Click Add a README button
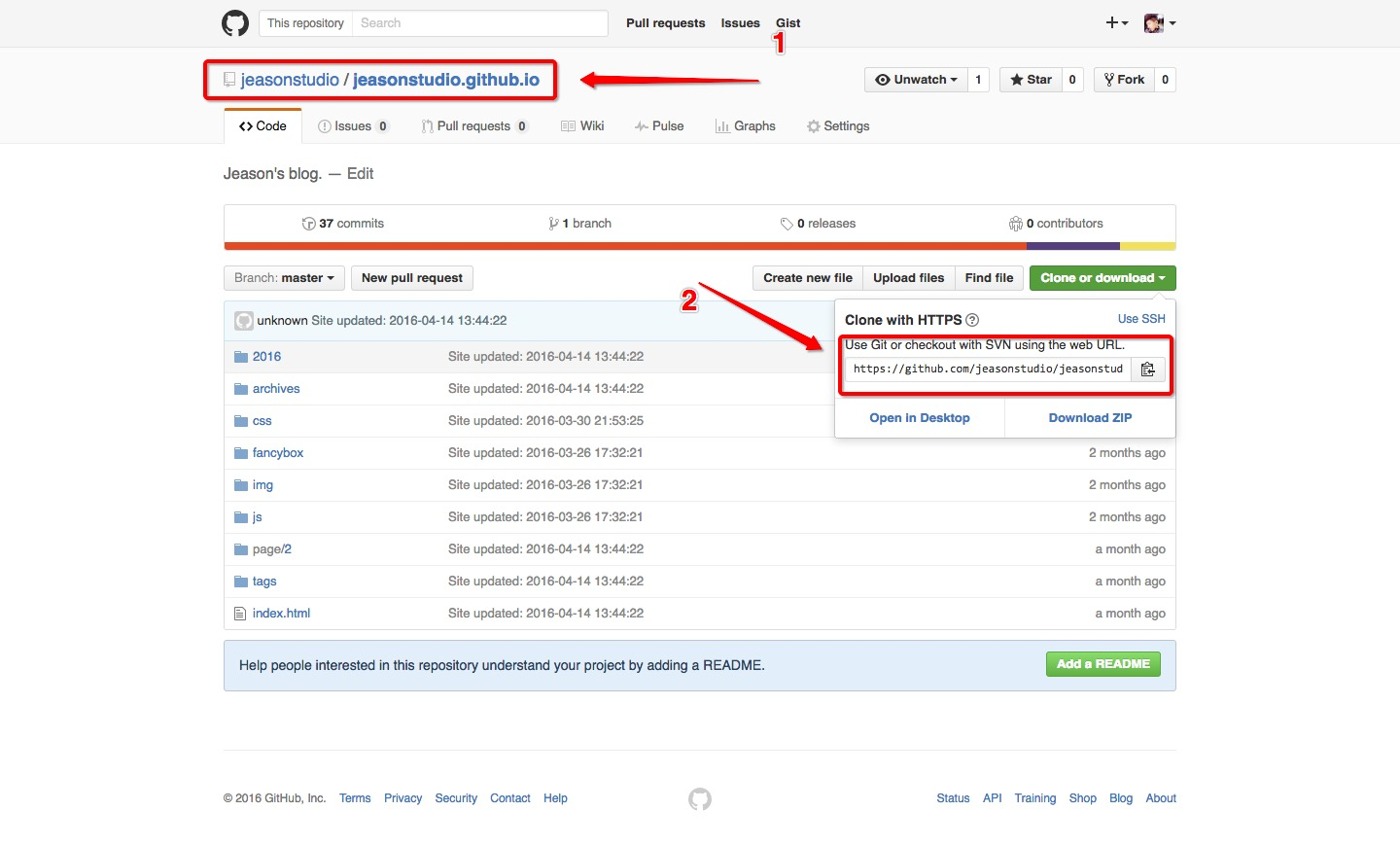Viewport: 1400px width, 846px height. coord(1102,664)
